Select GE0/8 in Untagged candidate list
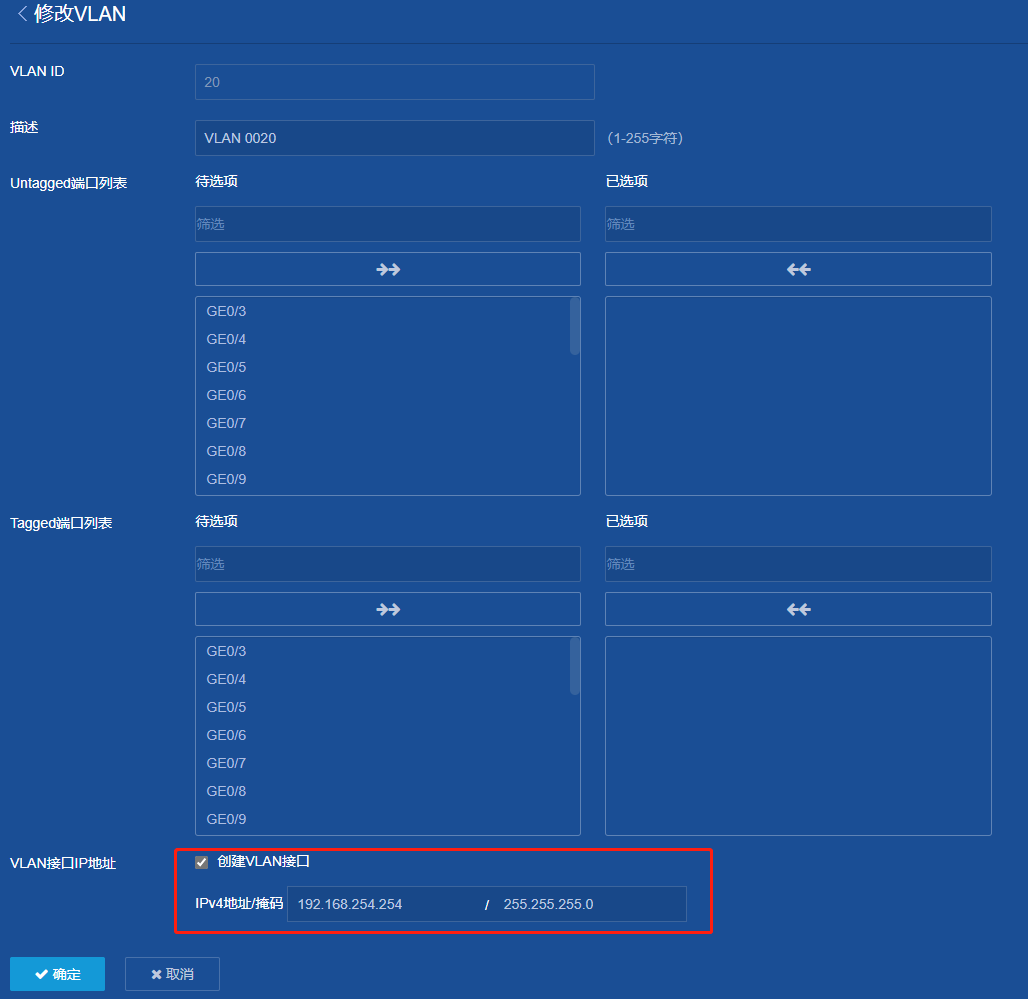 [x=226, y=451]
